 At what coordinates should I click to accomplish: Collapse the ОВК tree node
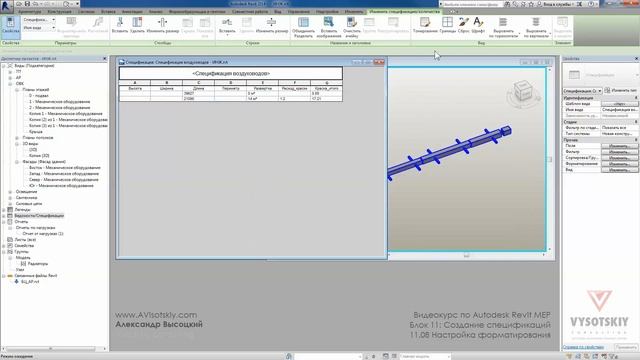pos(10,84)
